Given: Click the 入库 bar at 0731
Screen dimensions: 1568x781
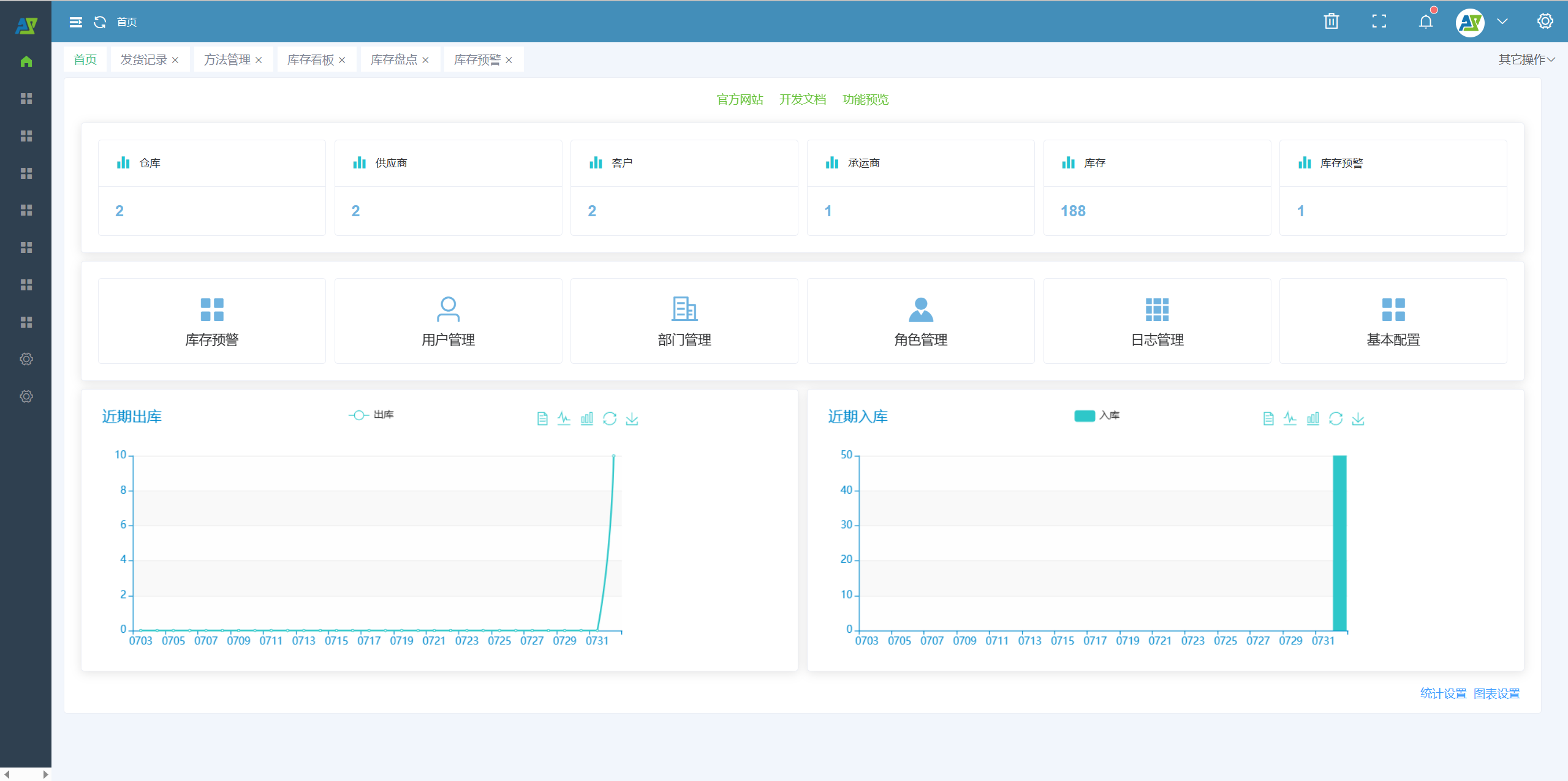Looking at the screenshot, I should (x=1339, y=543).
